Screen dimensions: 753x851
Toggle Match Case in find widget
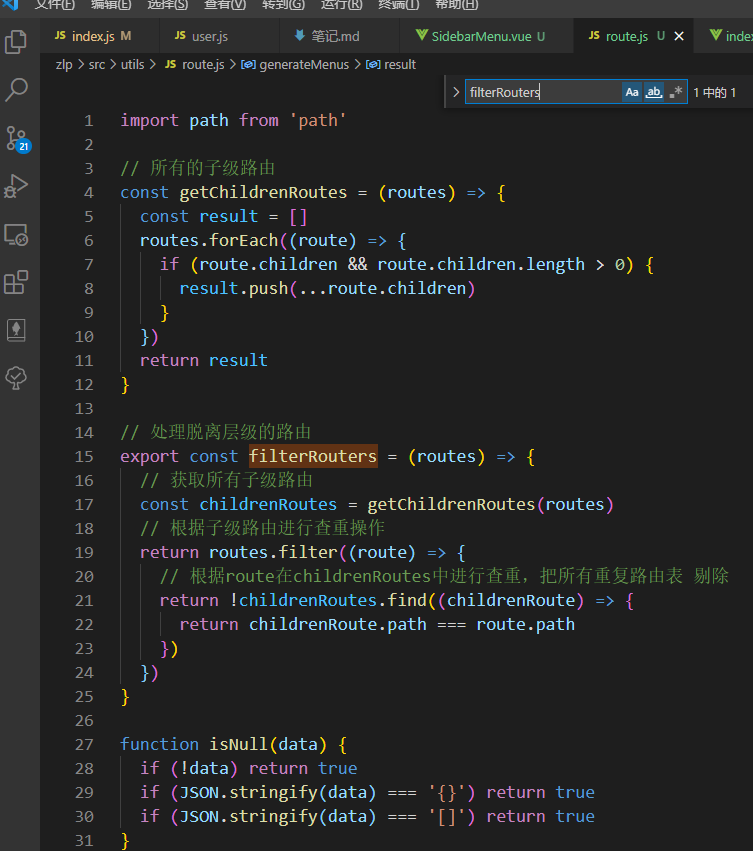632,92
